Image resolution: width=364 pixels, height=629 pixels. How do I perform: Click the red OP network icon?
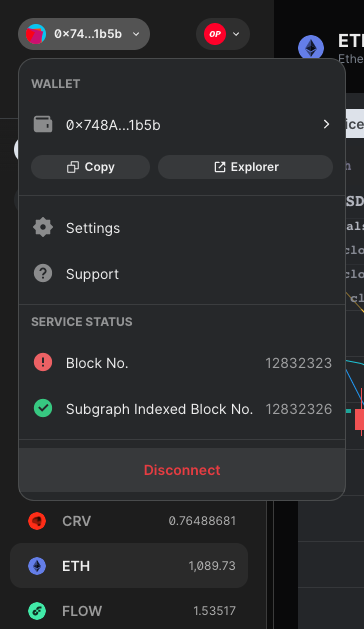215,34
